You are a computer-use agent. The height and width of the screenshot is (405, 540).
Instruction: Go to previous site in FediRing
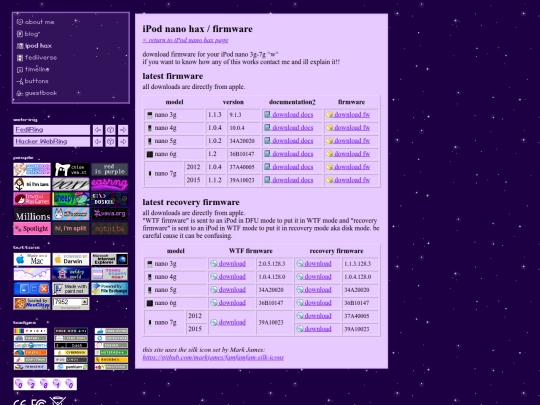(x=98, y=130)
